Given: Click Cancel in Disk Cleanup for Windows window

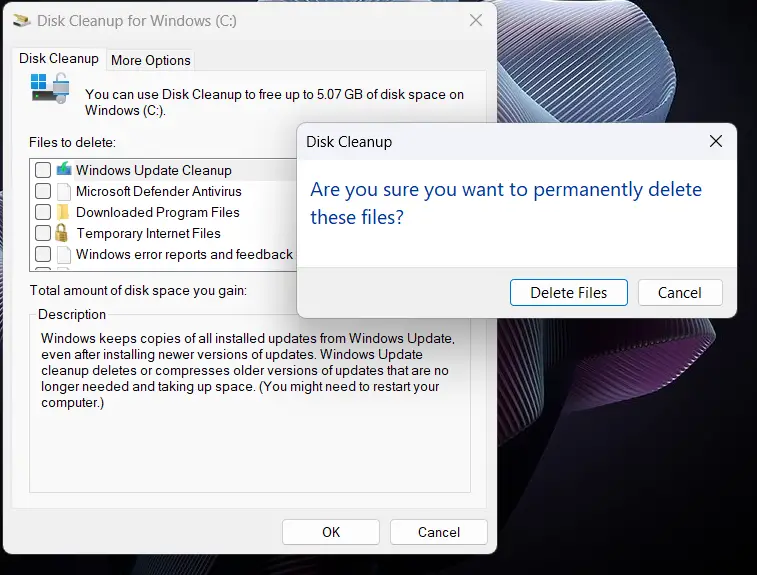Looking at the screenshot, I should [x=438, y=532].
